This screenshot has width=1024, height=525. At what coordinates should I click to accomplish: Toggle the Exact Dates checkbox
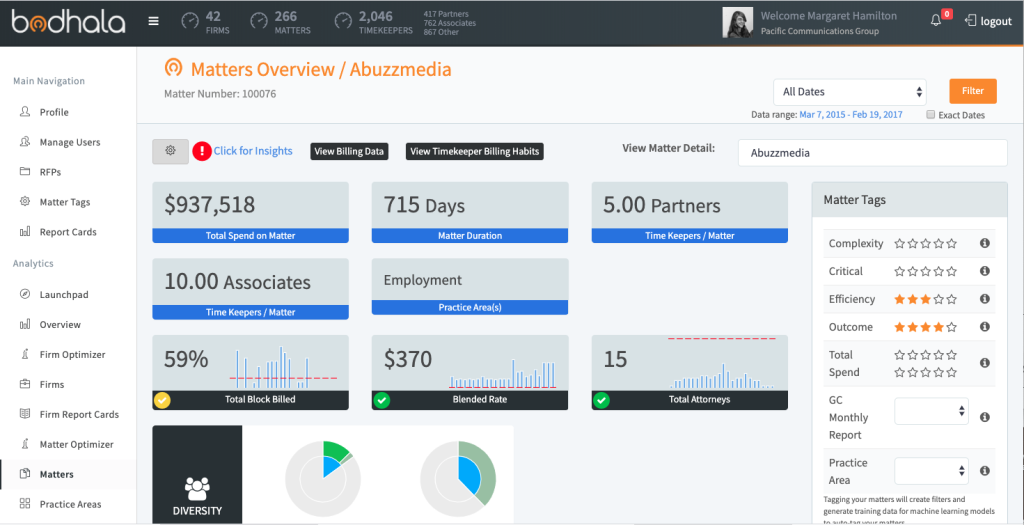(x=931, y=115)
